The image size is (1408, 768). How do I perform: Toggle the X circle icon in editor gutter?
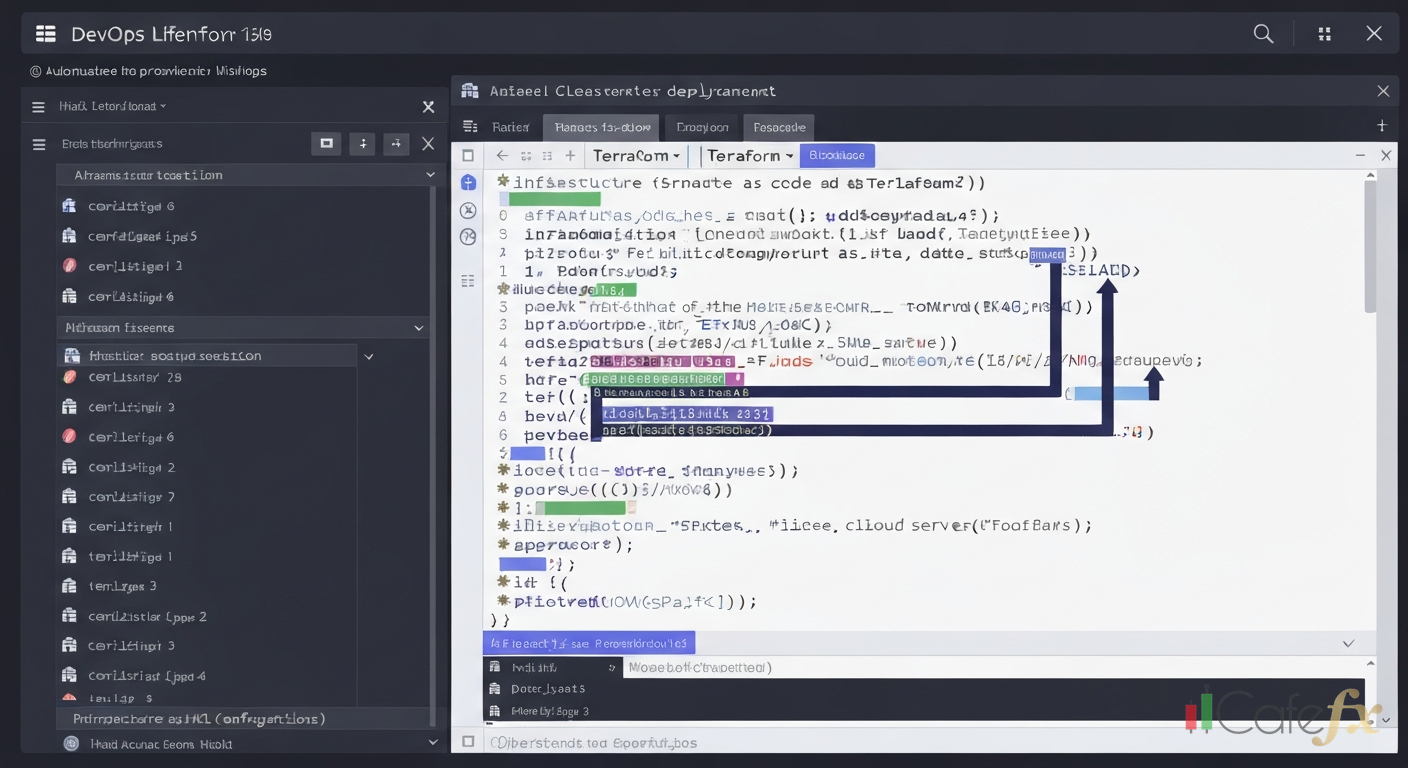click(468, 210)
